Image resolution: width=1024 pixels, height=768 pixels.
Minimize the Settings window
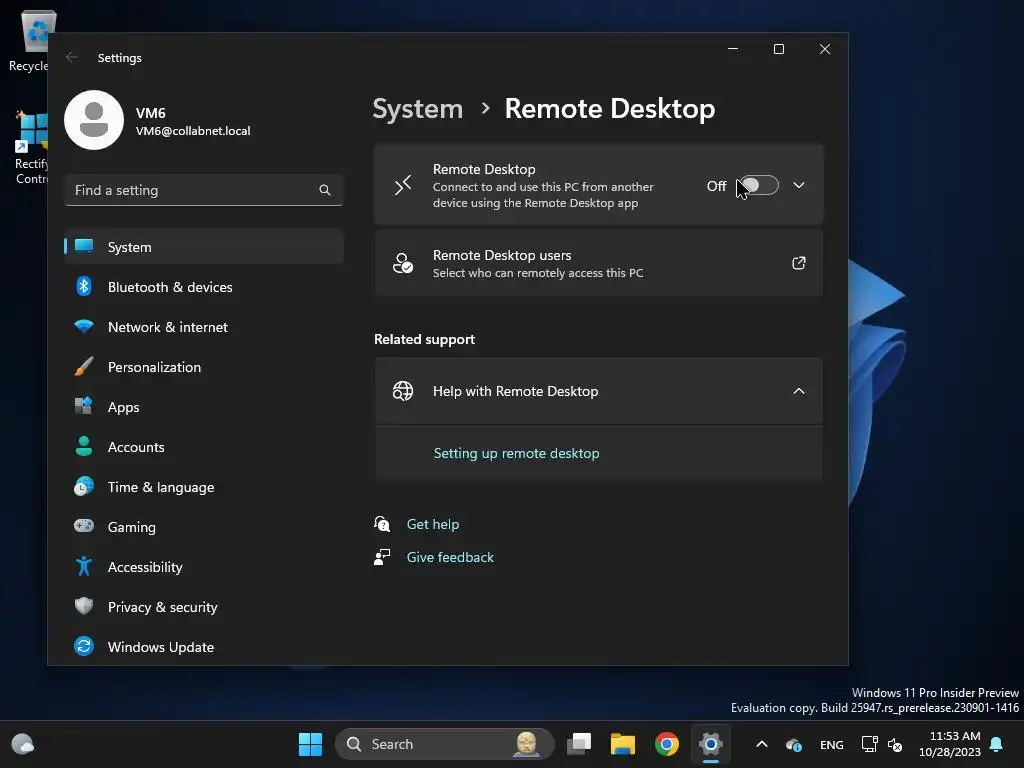click(733, 49)
